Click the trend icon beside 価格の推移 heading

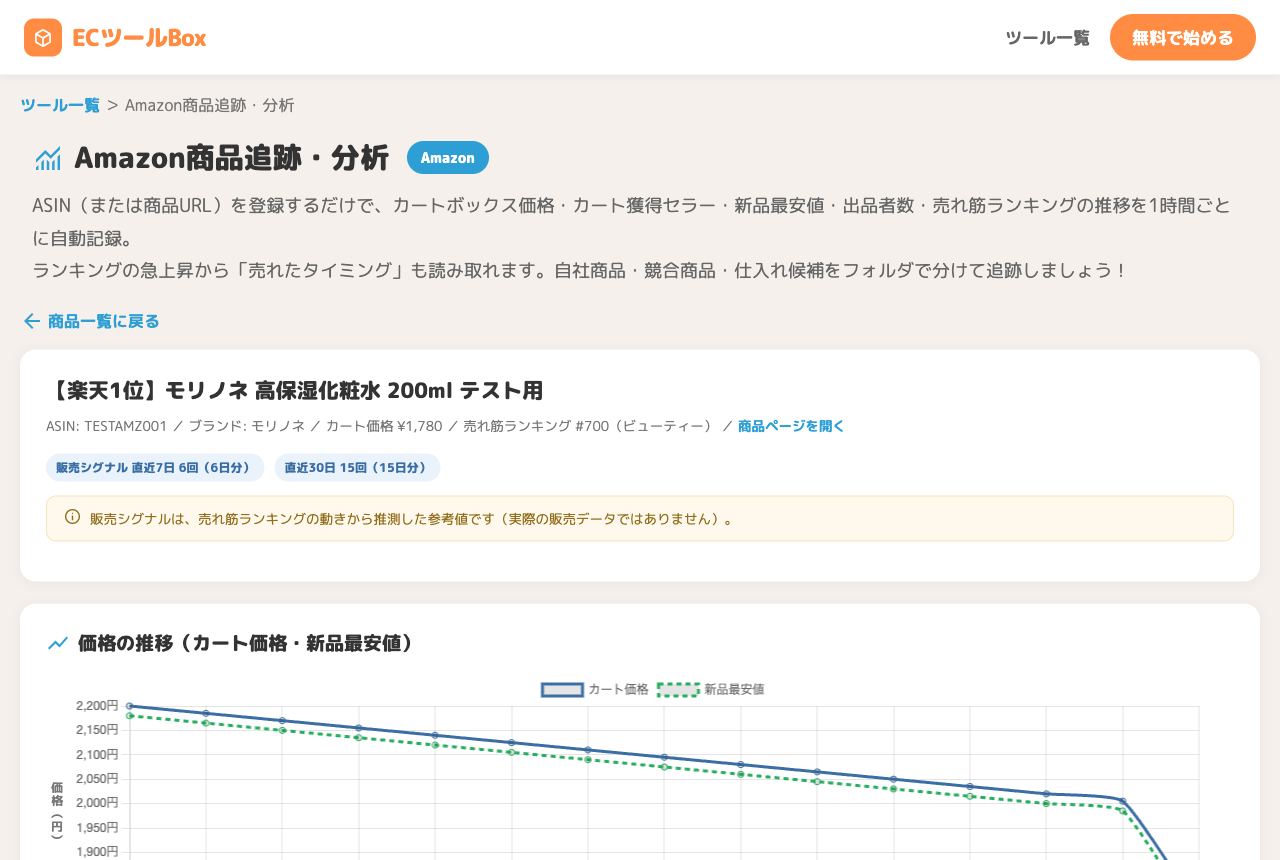(x=58, y=643)
